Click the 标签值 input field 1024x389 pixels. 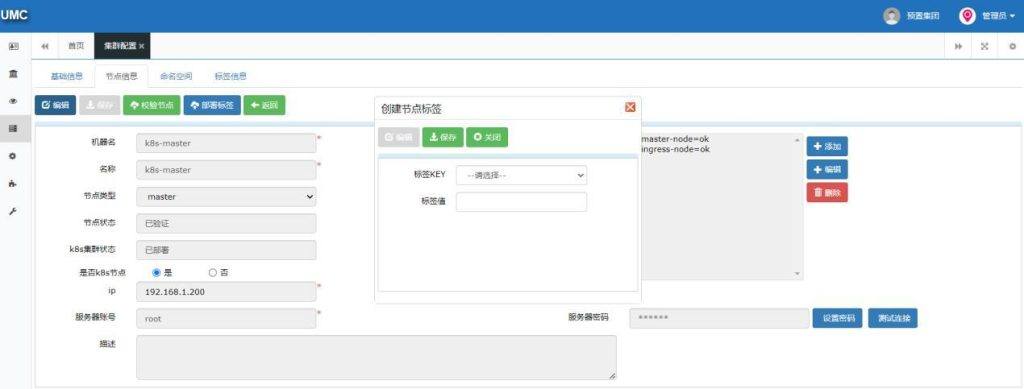[521, 202]
